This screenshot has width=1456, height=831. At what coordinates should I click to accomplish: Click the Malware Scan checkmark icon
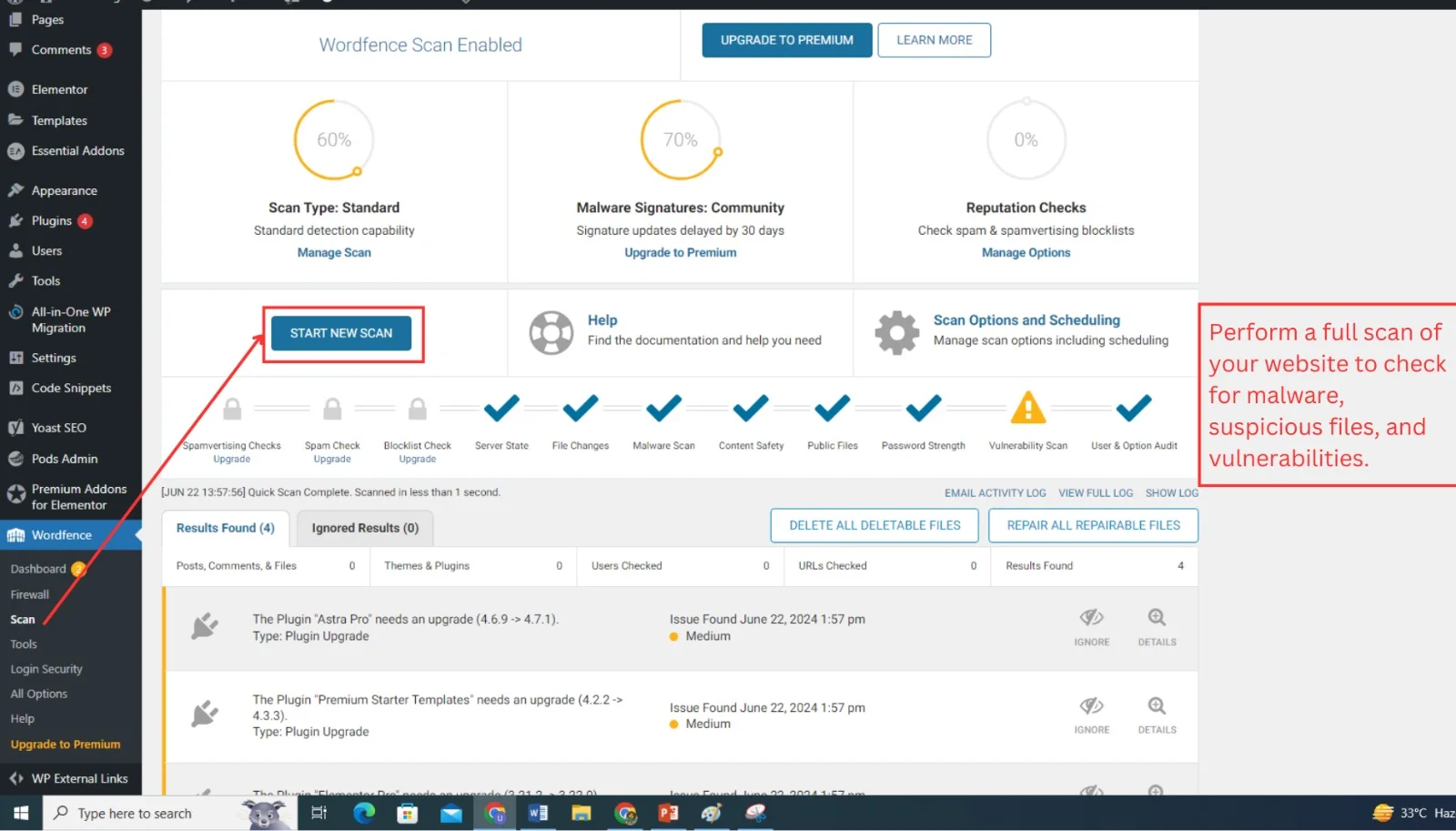pos(664,409)
